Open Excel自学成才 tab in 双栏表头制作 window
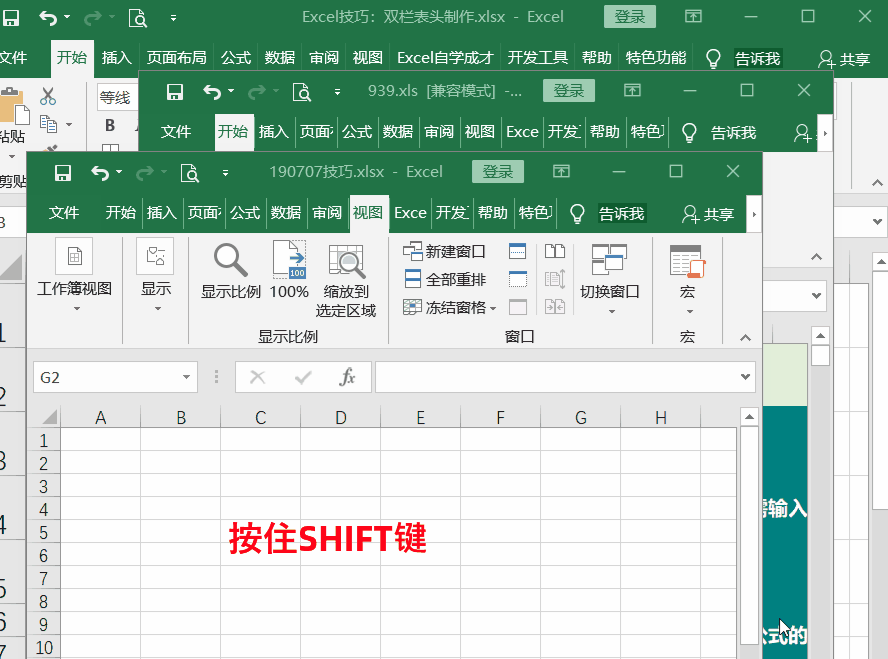The image size is (888, 659). (445, 58)
